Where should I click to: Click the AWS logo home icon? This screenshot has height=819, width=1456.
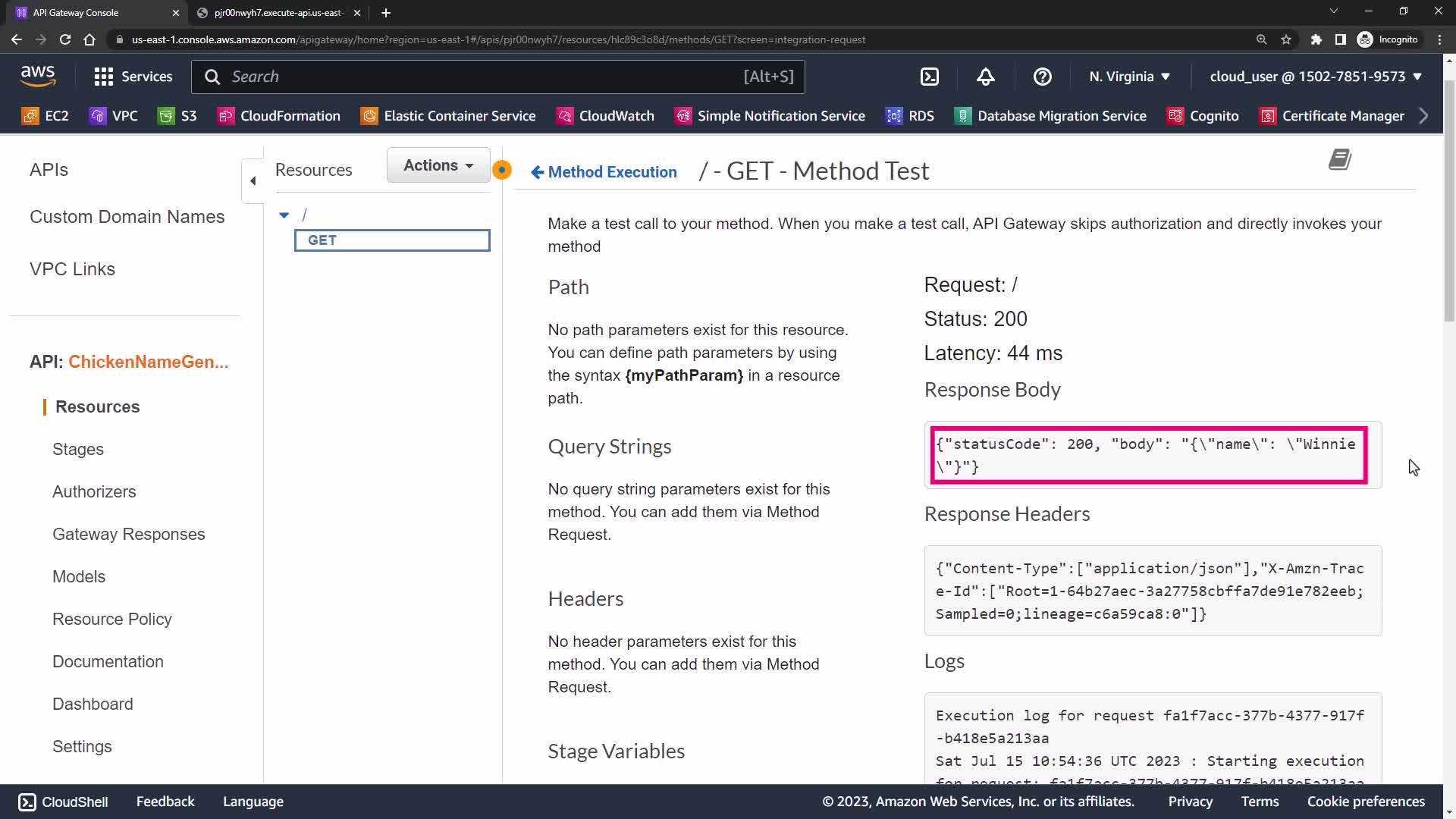tap(38, 76)
